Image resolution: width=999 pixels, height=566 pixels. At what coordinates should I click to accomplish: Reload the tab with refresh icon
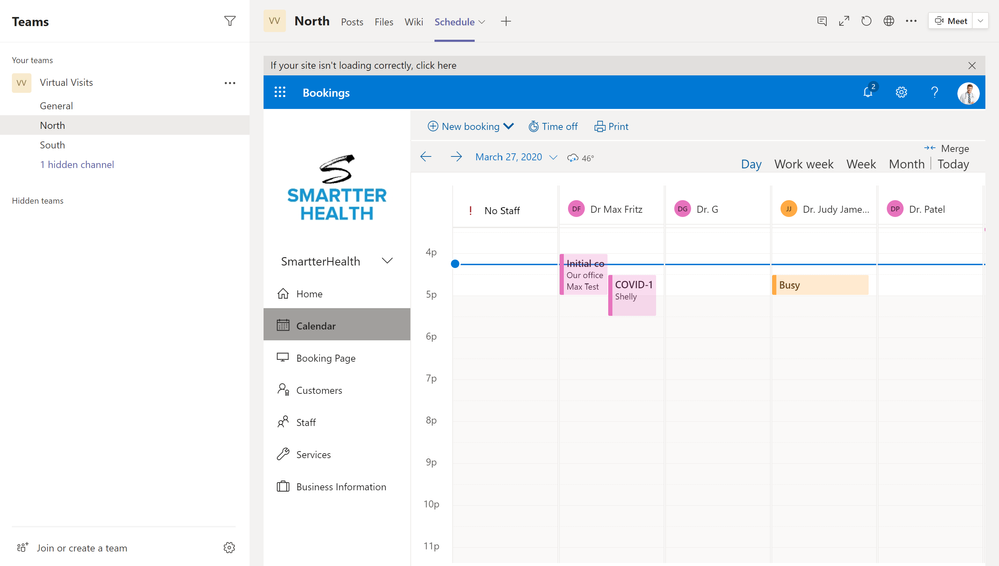tap(866, 21)
